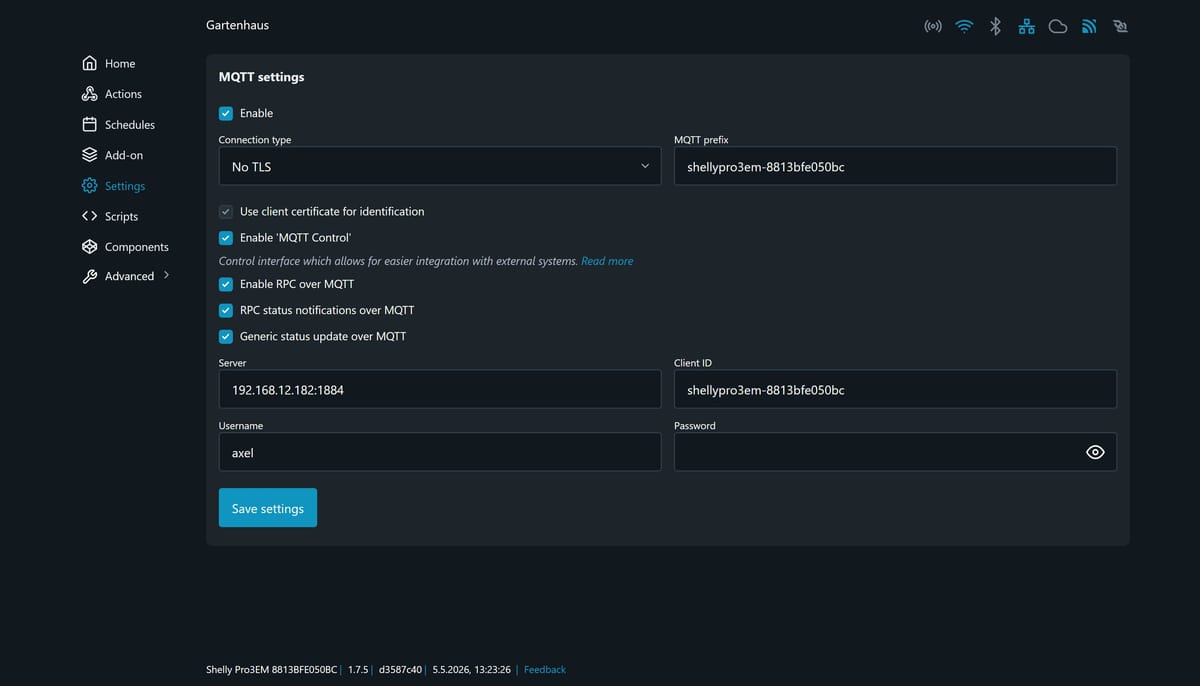Show password with the eye icon

pyautogui.click(x=1095, y=452)
